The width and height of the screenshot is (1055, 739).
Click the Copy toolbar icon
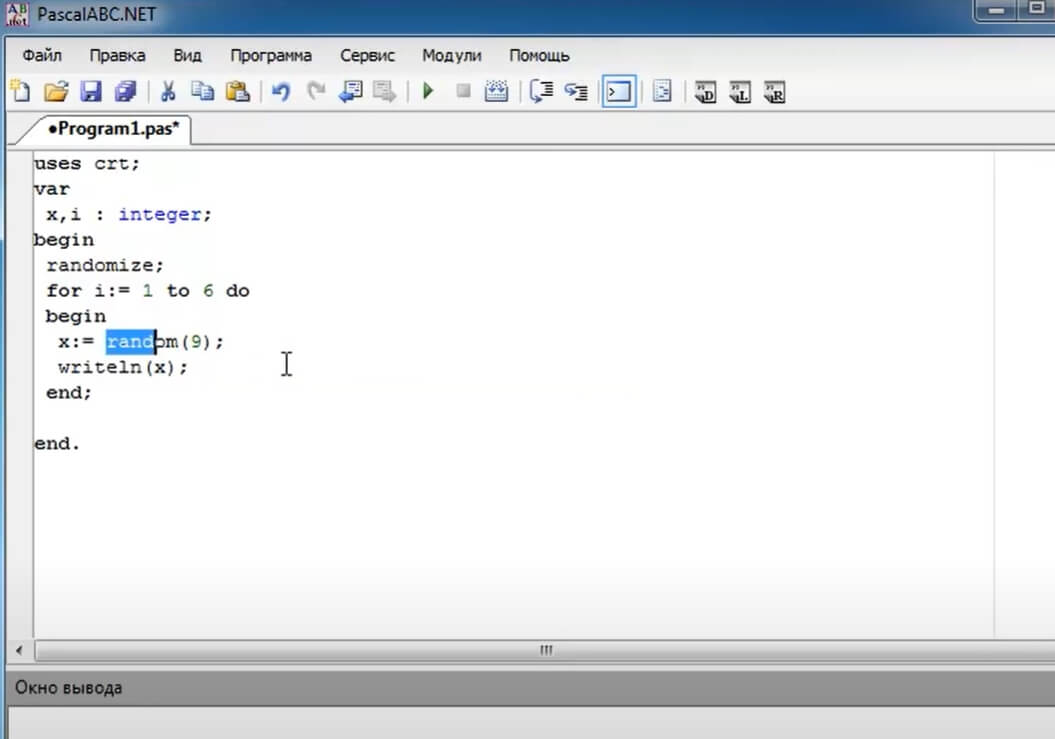202,92
